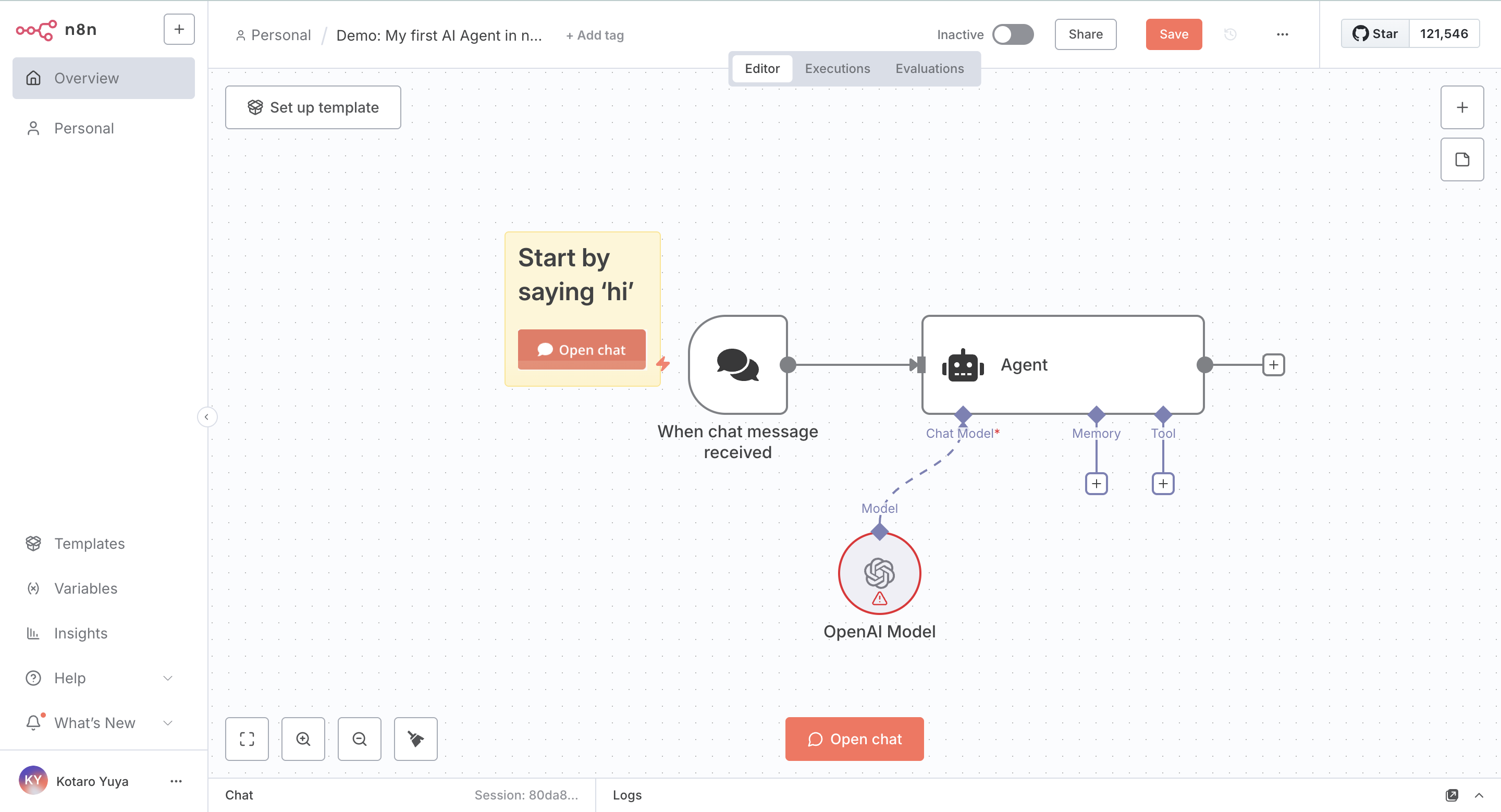The image size is (1501, 812).
Task: Switch to the Editor tab
Action: pos(761,69)
